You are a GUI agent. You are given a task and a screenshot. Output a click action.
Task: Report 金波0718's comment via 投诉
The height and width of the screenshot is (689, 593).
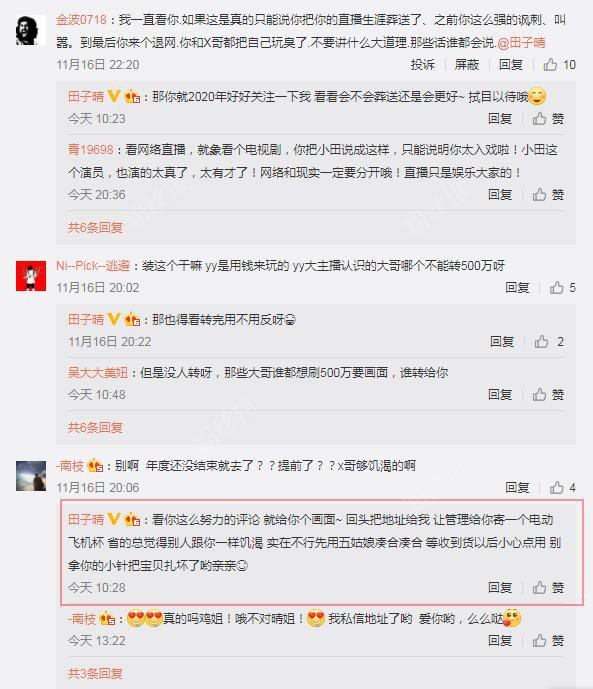click(x=423, y=65)
